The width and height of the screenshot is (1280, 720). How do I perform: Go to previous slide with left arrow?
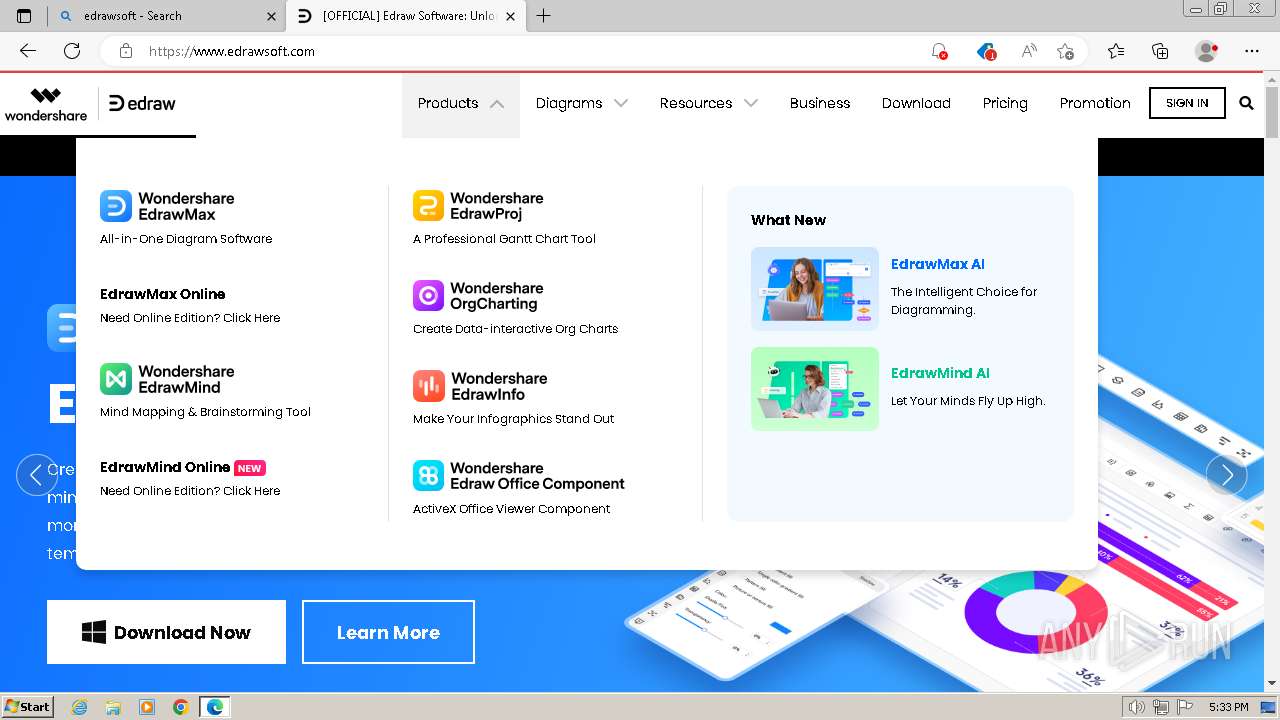[x=37, y=475]
